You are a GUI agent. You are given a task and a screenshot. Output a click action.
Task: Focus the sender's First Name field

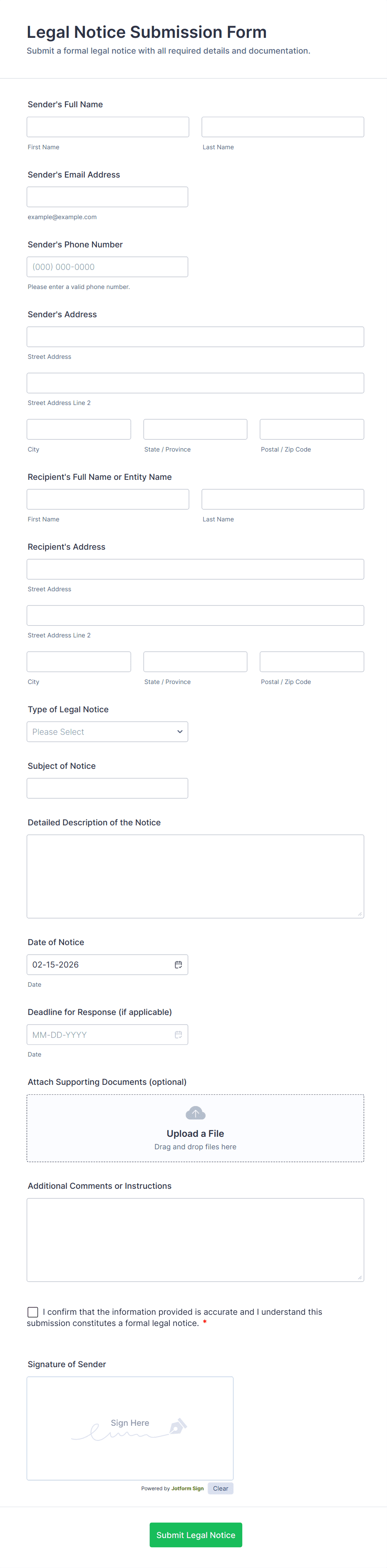coord(108,126)
